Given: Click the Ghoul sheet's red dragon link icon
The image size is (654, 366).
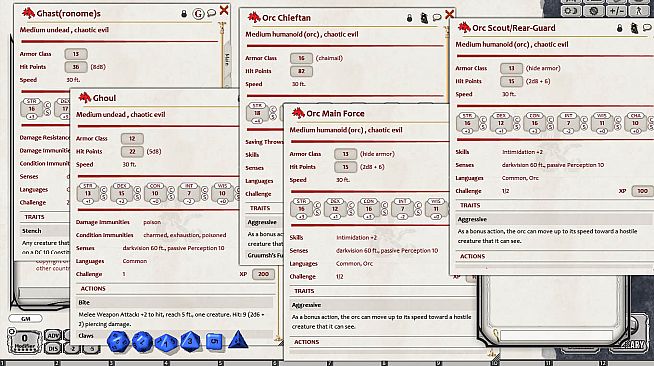Looking at the screenshot, I should coord(85,98).
